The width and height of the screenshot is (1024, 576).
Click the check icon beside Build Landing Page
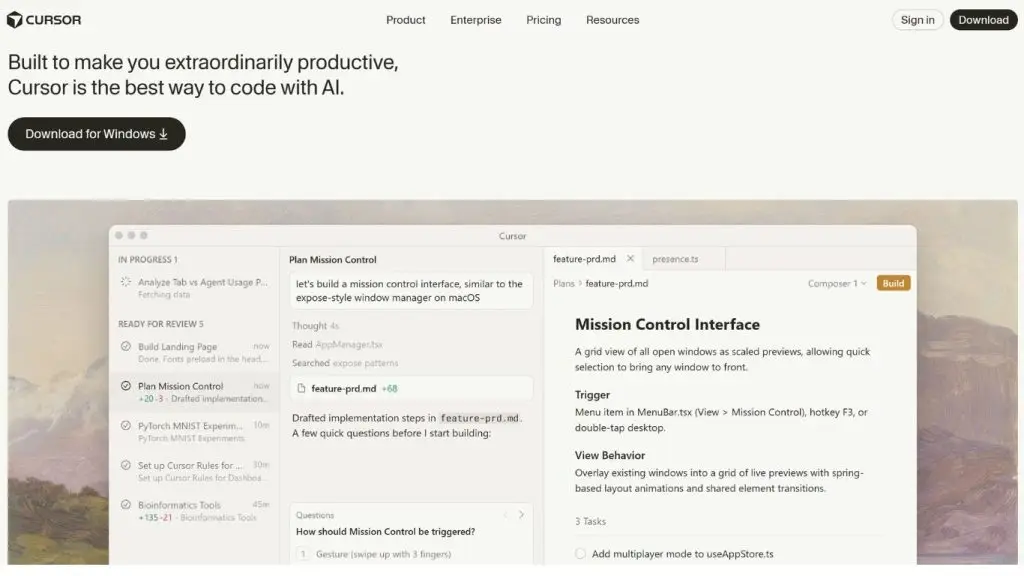(x=125, y=346)
